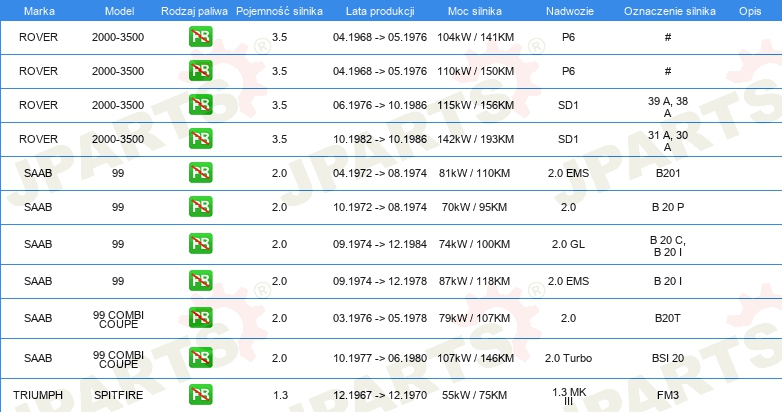
Task: Click engine code 39 A, 38 A
Action: pos(668,107)
